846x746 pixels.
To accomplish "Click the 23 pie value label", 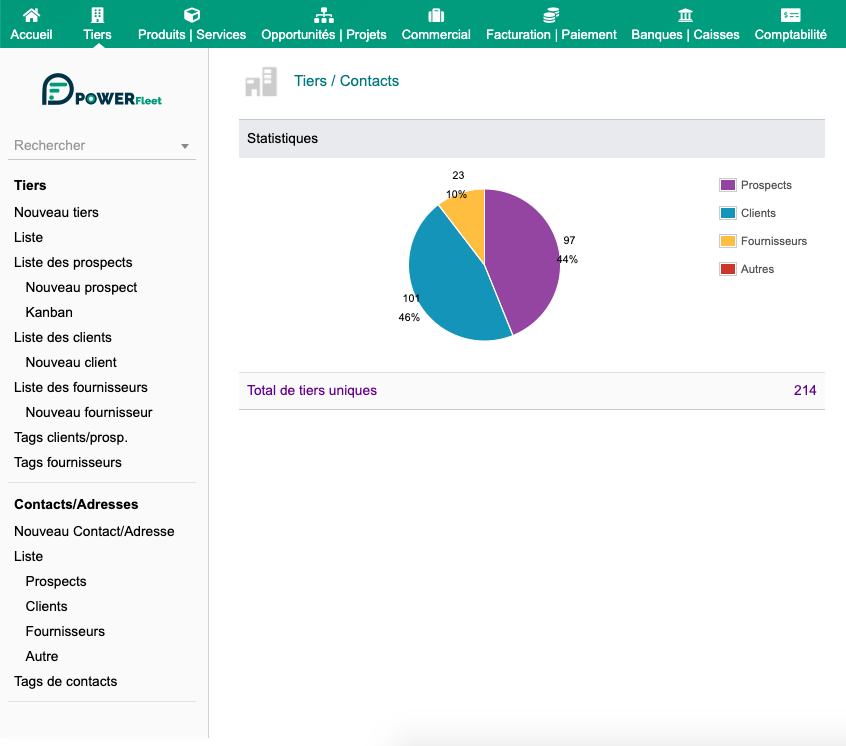I will 458,175.
